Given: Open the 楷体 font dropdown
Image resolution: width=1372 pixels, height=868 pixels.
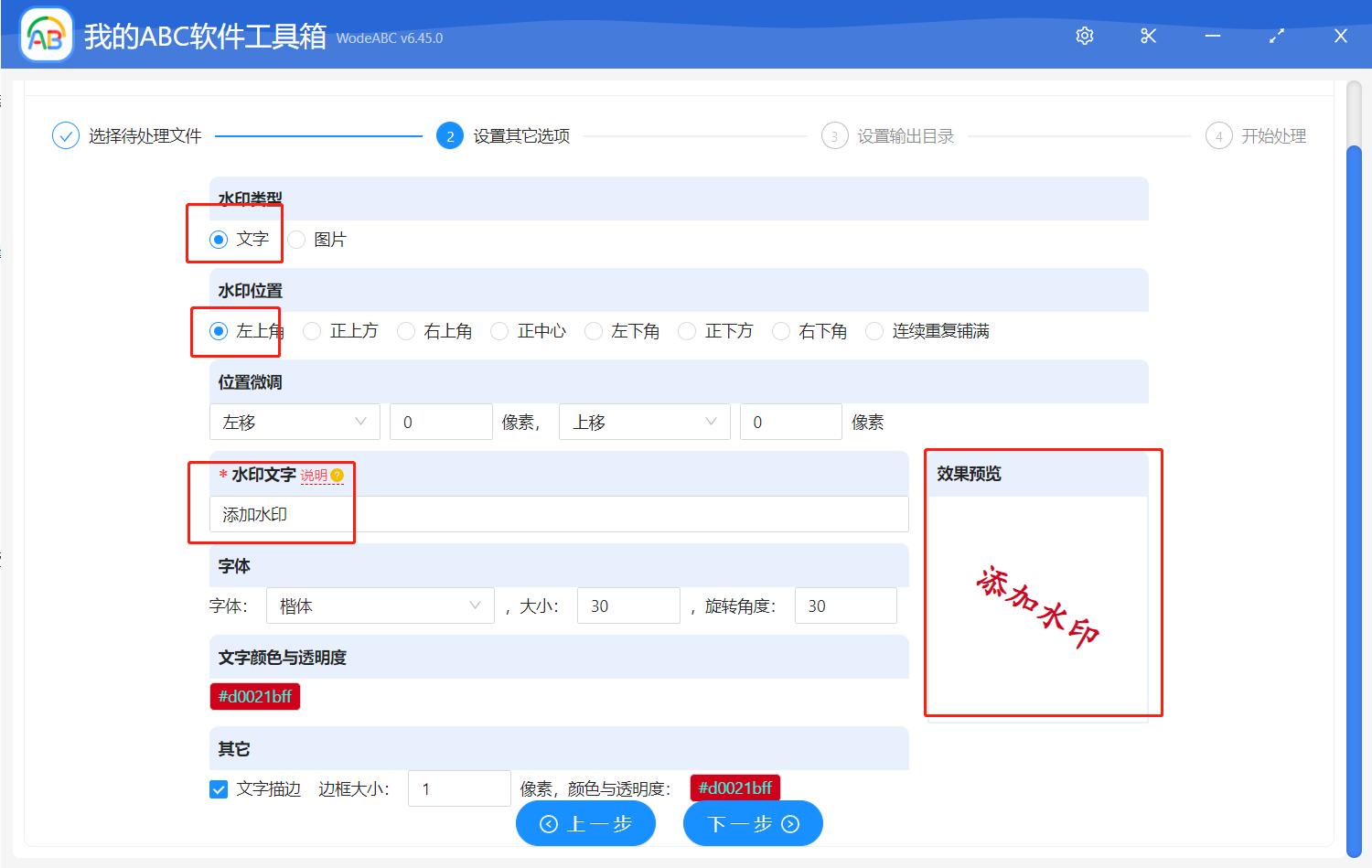Looking at the screenshot, I should [380, 605].
